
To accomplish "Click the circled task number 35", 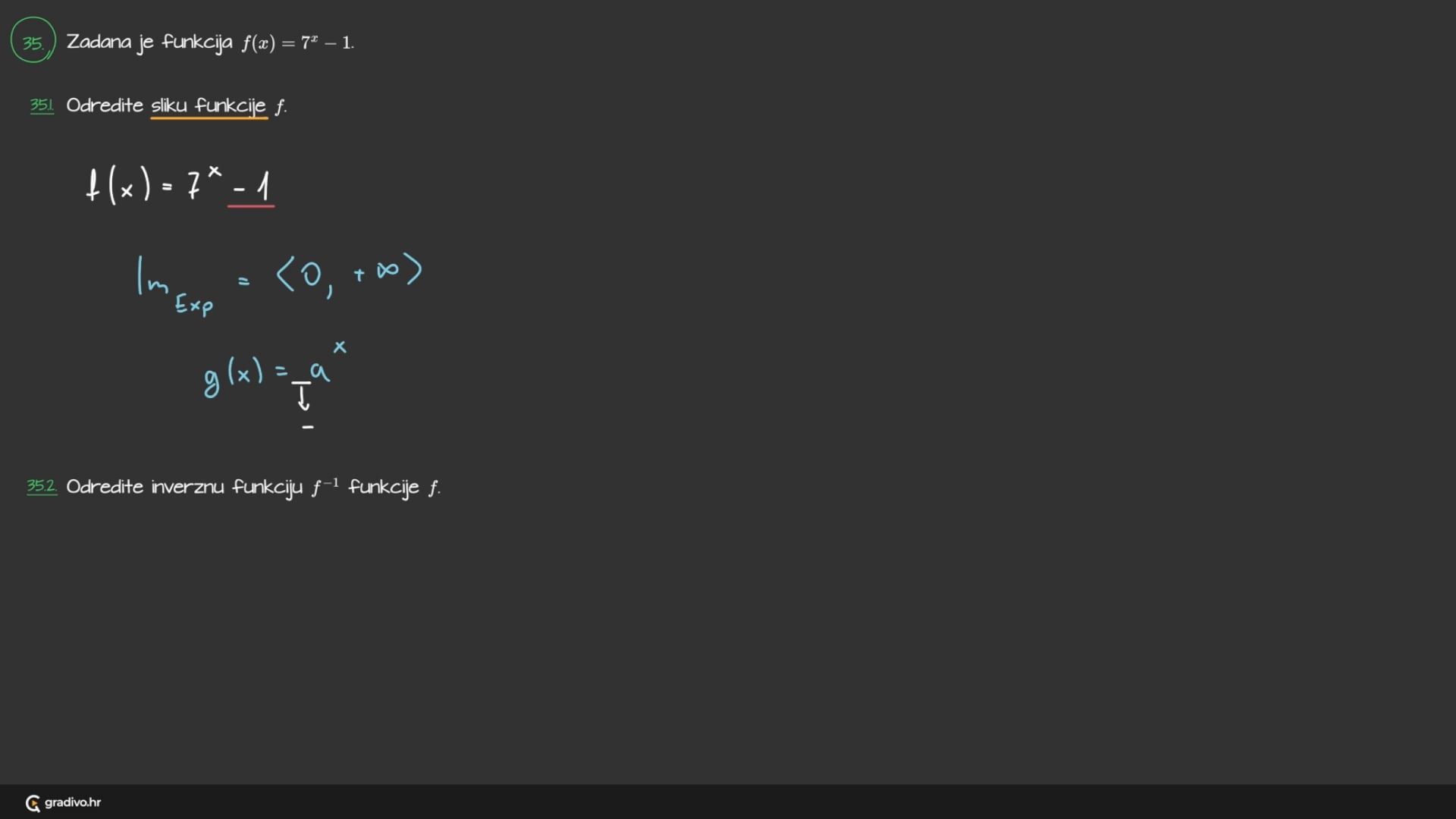I will pos(33,41).
